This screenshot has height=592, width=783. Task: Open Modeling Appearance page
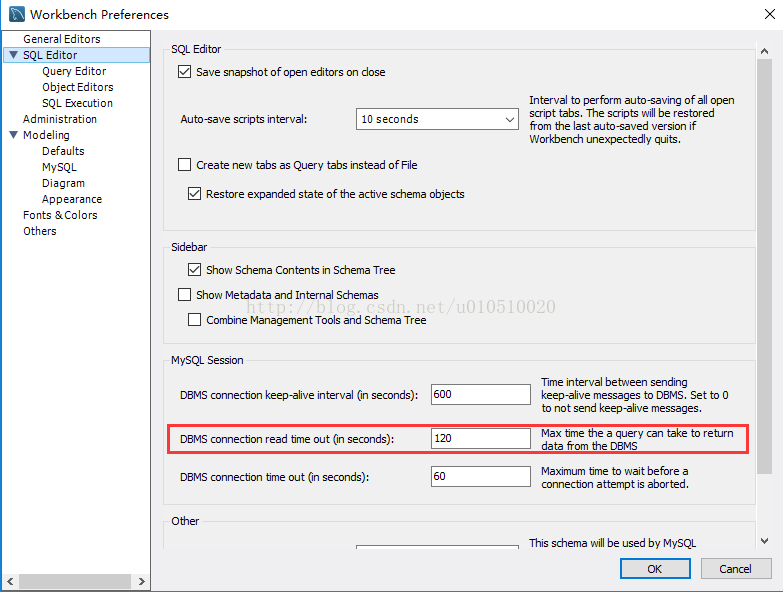point(72,199)
